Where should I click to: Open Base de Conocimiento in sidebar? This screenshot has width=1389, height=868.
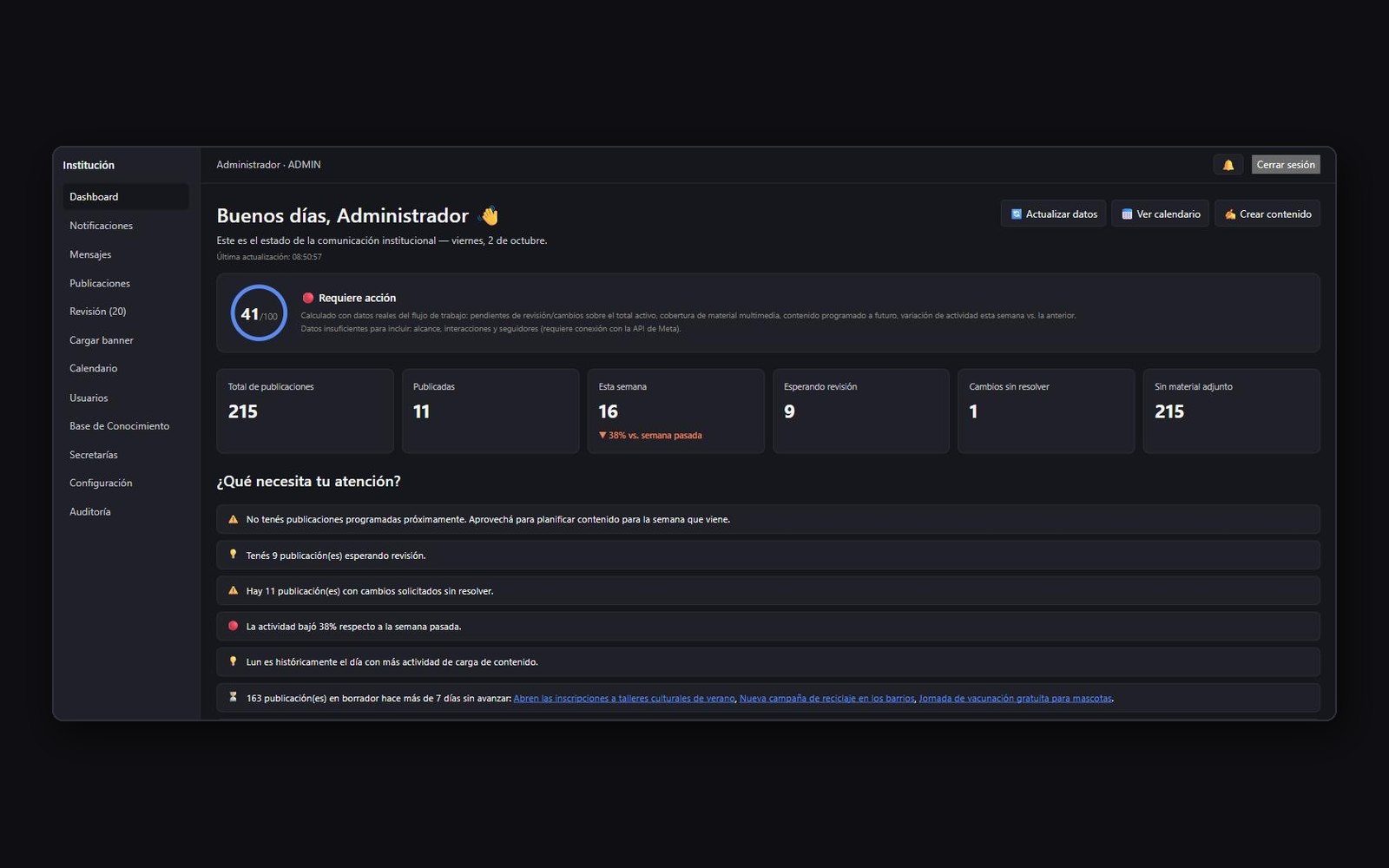[125, 426]
